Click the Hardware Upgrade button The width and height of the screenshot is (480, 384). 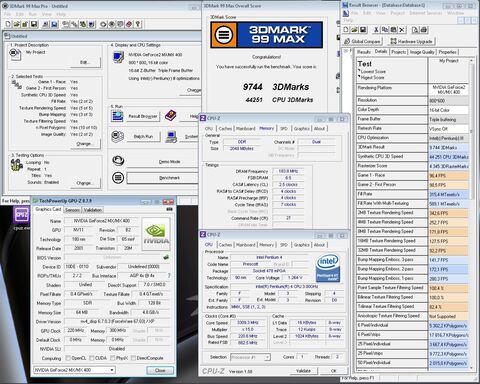[x=411, y=41]
